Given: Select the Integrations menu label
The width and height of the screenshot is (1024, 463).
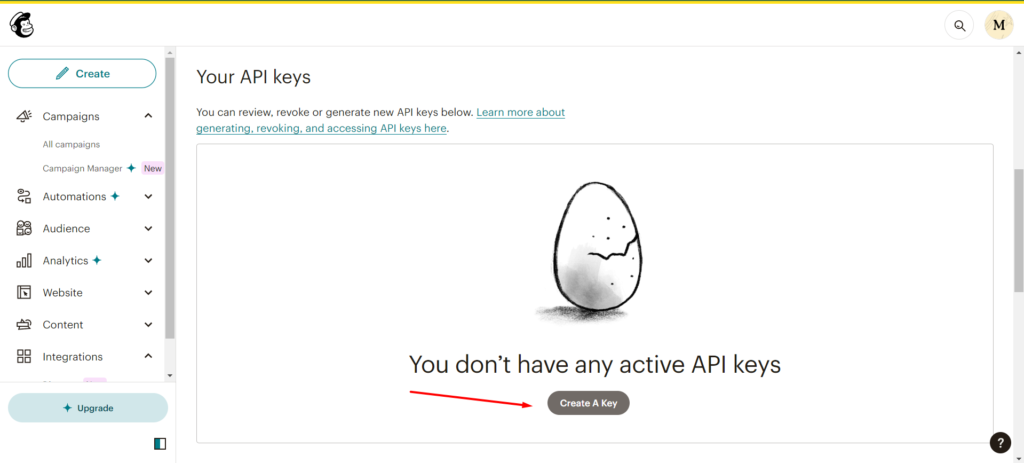Looking at the screenshot, I should point(72,357).
